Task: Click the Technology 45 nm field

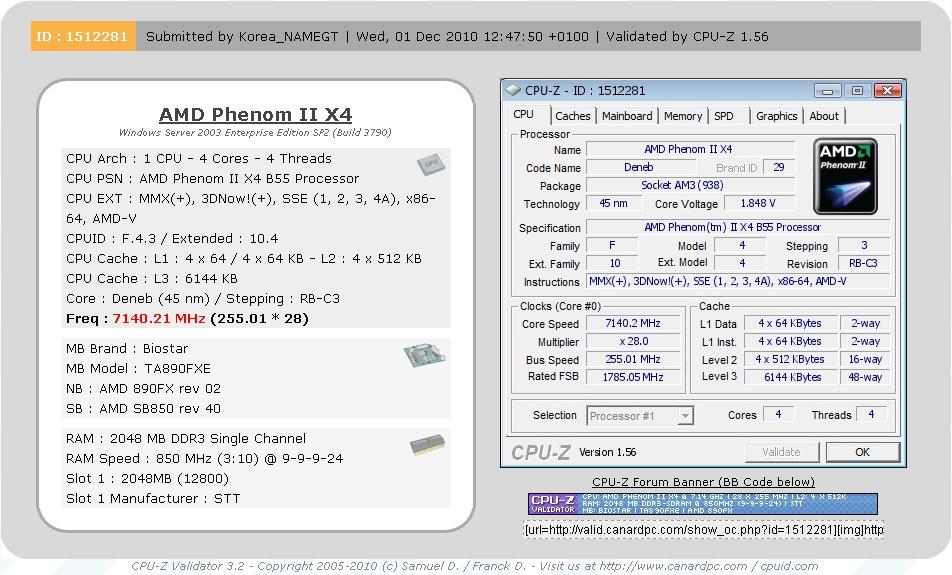Action: tap(613, 203)
